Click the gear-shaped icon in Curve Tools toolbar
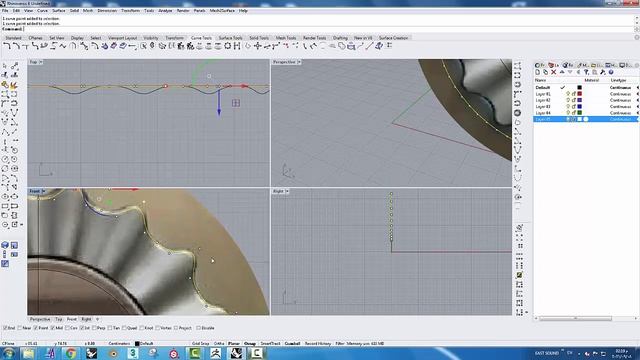The height and width of the screenshot is (360, 640). click(x=228, y=46)
